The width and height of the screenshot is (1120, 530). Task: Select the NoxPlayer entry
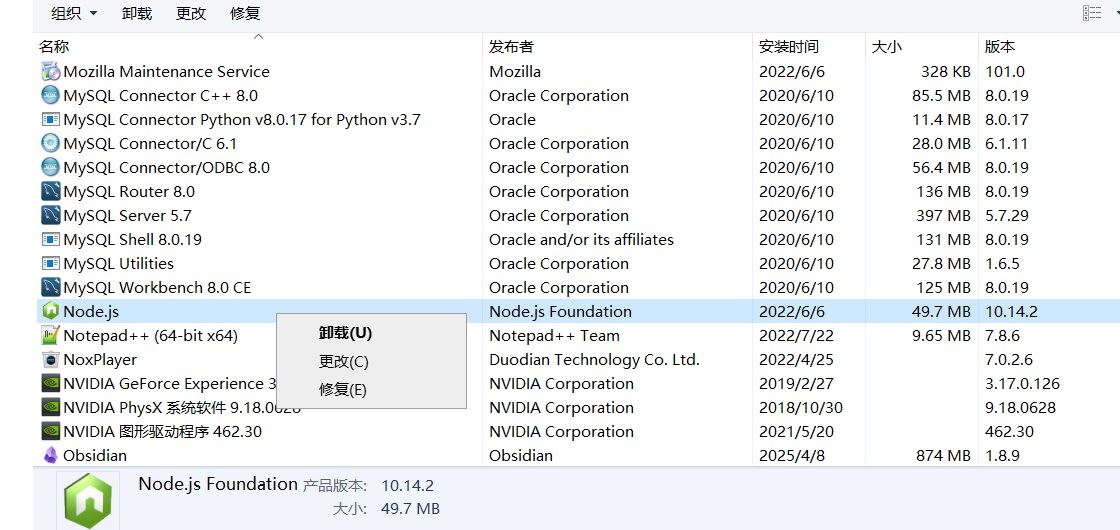tap(100, 360)
